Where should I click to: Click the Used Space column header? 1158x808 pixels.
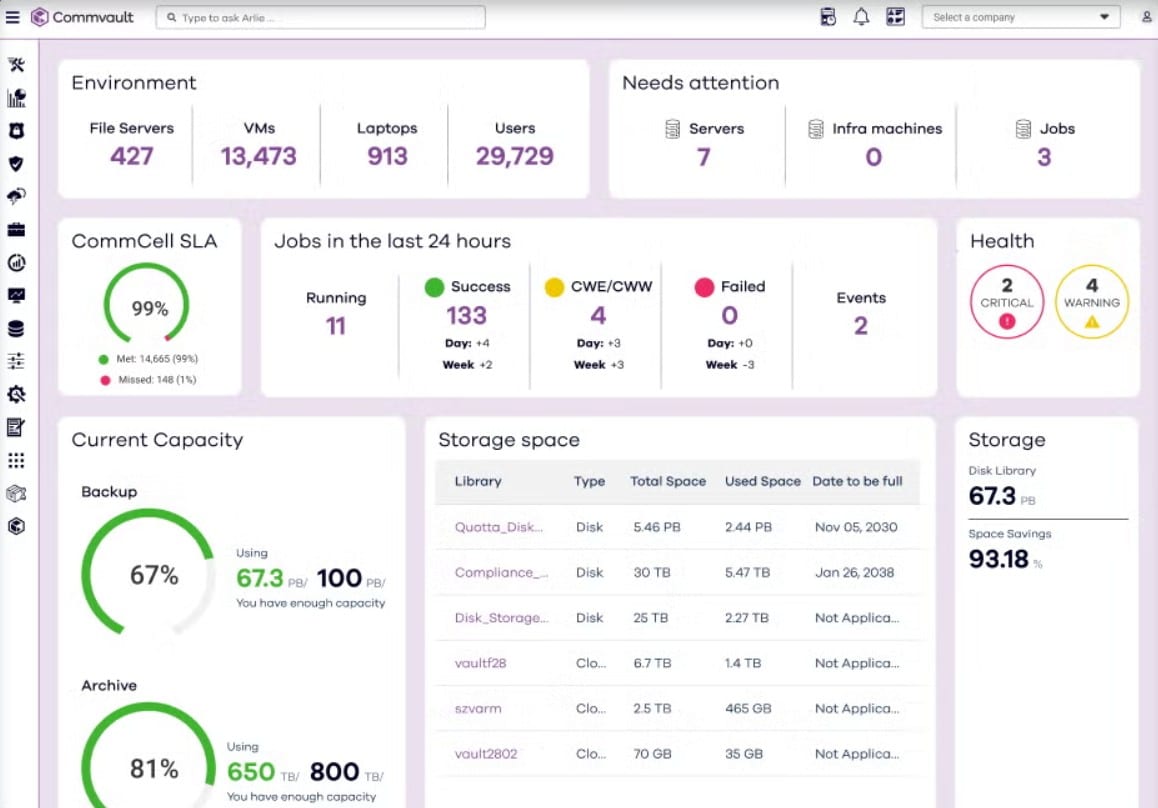(762, 481)
